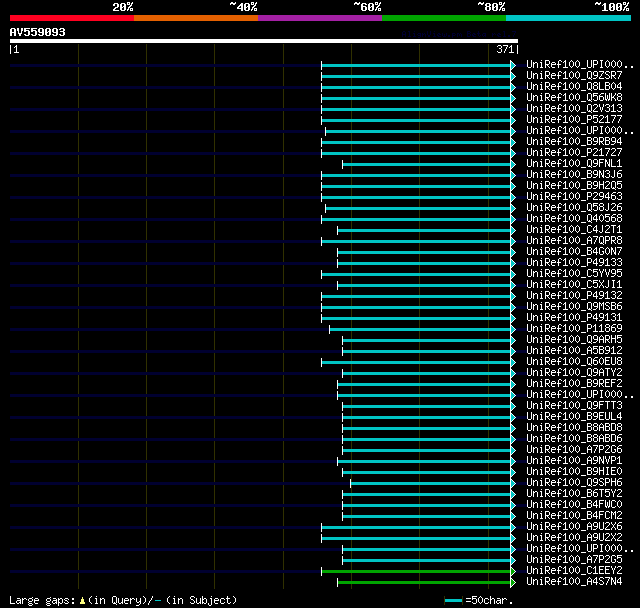This screenshot has width=640, height=608.
Task: Click the cyan alignment bar for Q9SPH6
Action: click(x=433, y=484)
